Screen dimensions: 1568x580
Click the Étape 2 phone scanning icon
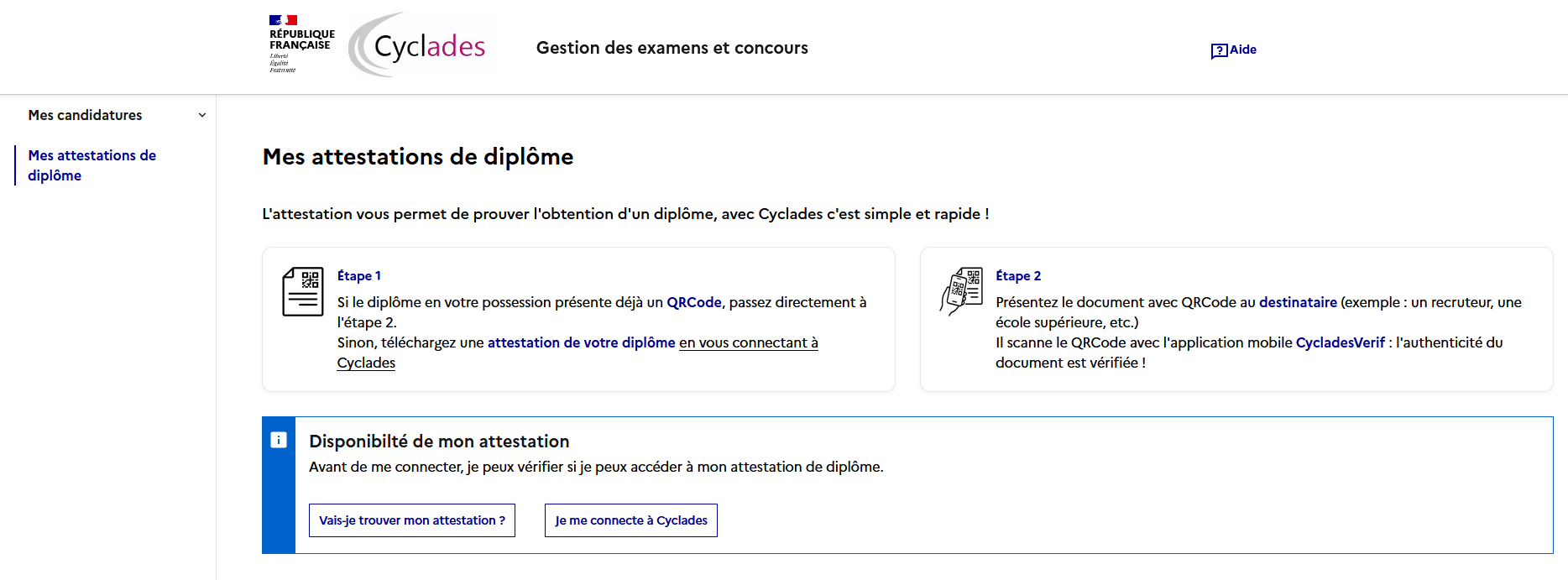[x=961, y=291]
